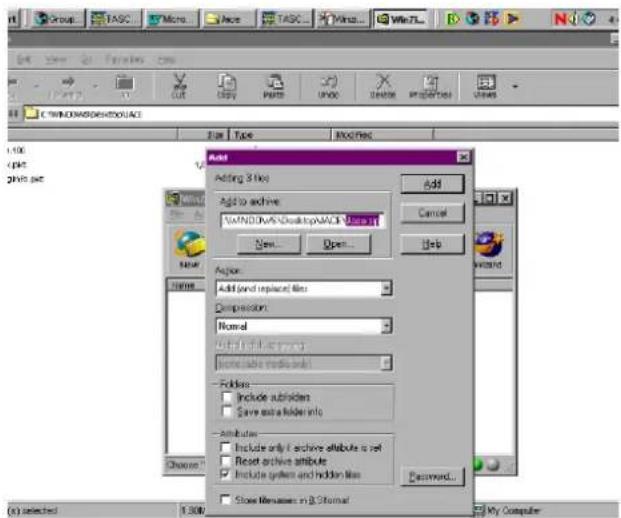621x518 pixels.
Task: Switch to TASC taskbar button beside Group
Action: point(115,19)
